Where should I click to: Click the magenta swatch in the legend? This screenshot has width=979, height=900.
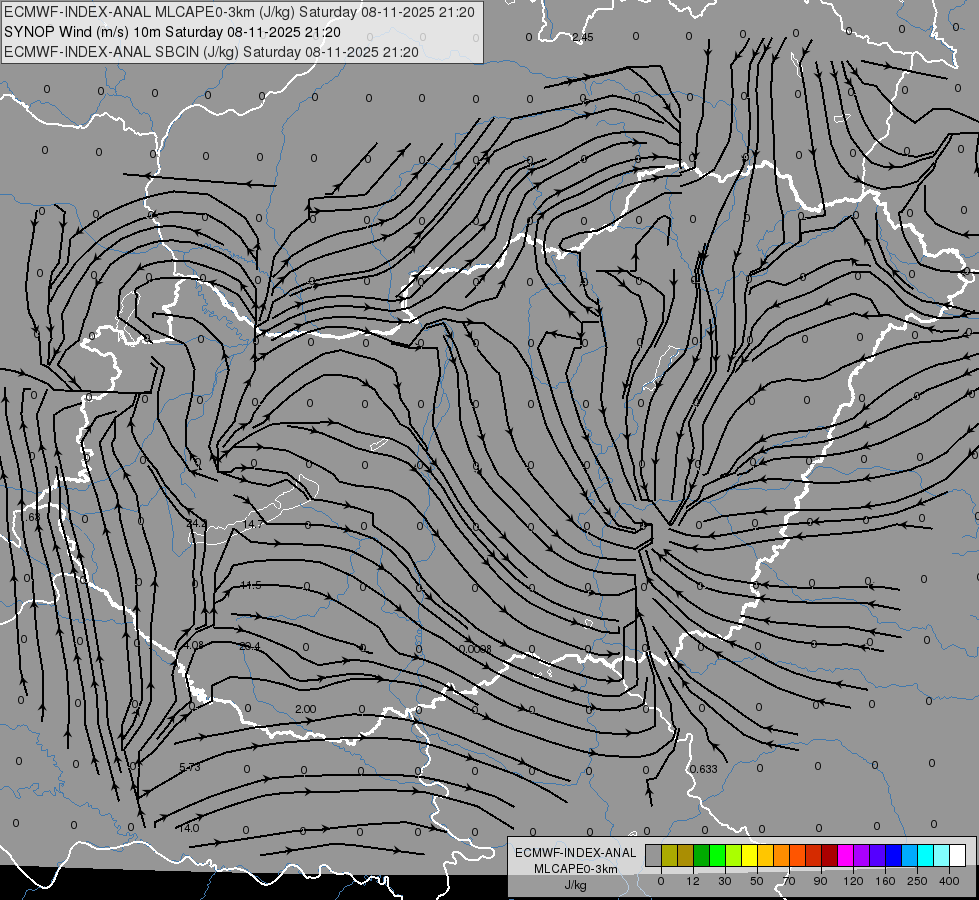[x=846, y=855]
